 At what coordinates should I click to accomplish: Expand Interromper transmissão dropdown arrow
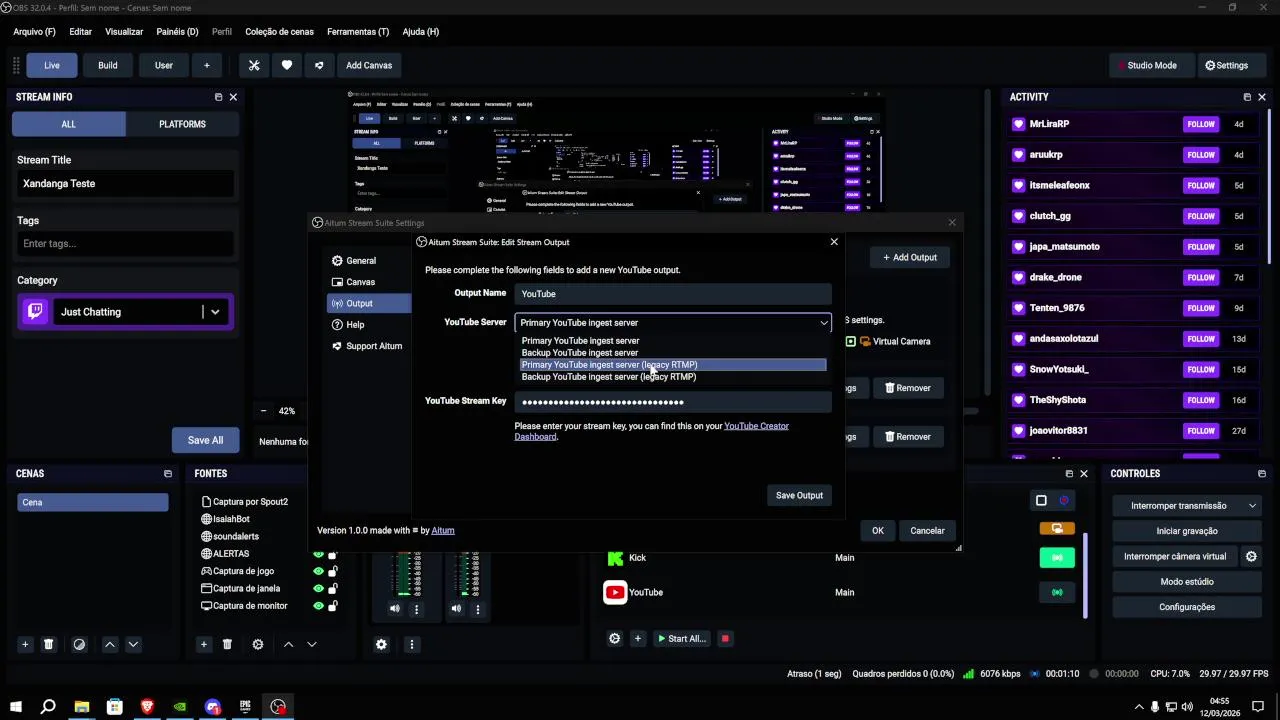click(x=1252, y=506)
